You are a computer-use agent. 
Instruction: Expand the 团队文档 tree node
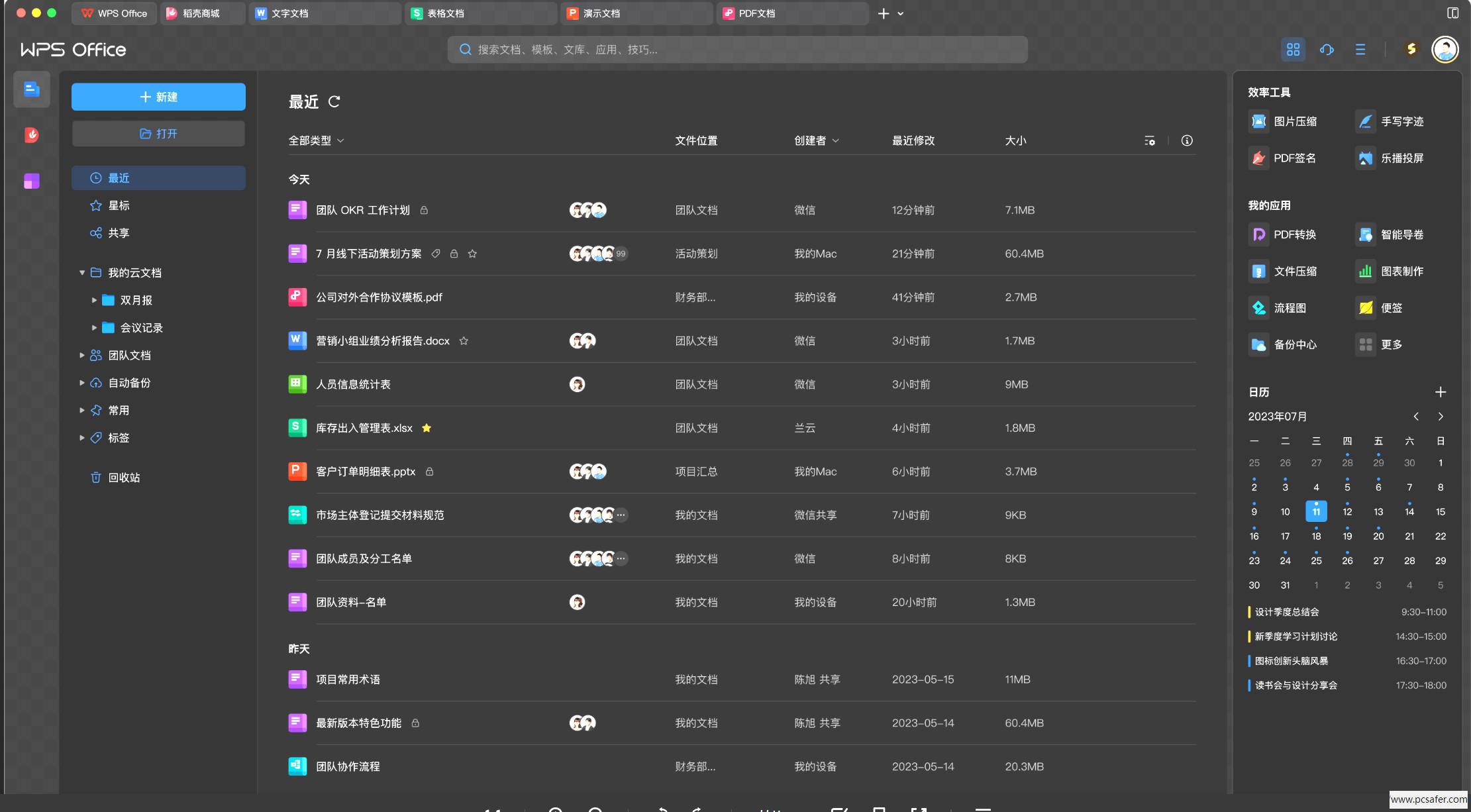[x=82, y=356]
